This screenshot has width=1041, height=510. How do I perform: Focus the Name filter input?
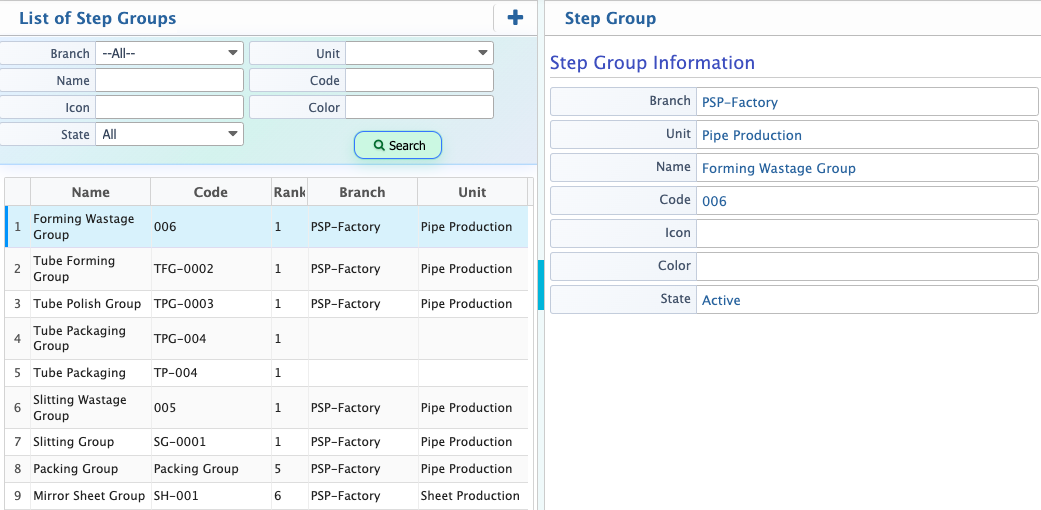pos(169,80)
